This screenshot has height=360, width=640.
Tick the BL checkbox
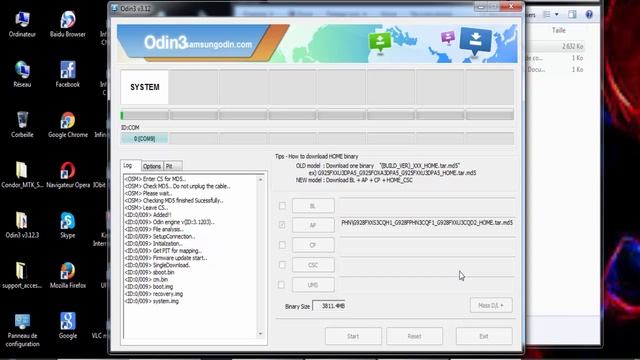click(x=282, y=205)
